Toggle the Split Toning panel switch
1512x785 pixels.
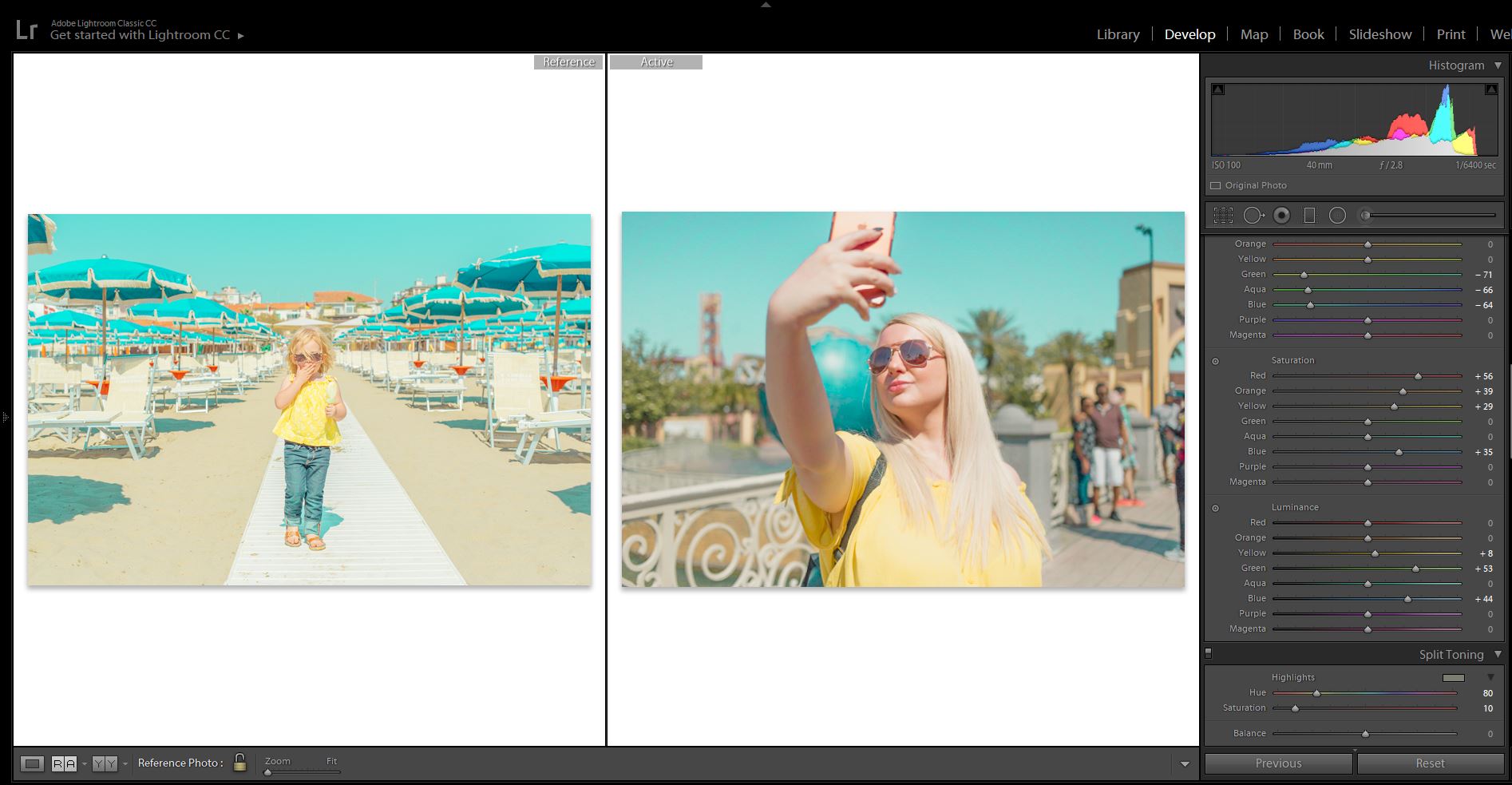1209,653
